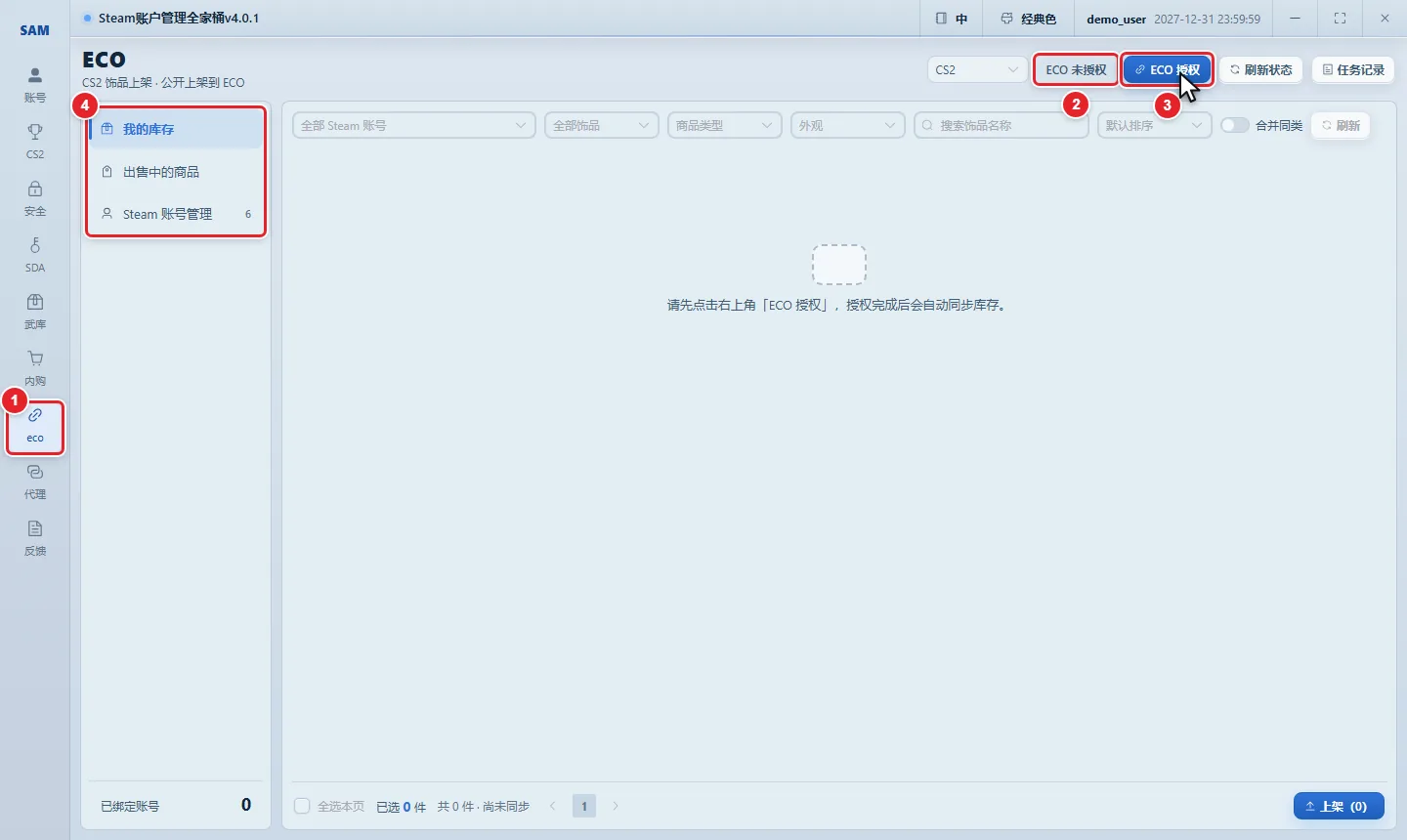Select Steam 账号管理 menu item
This screenshot has height=840, width=1407.
click(x=176, y=214)
